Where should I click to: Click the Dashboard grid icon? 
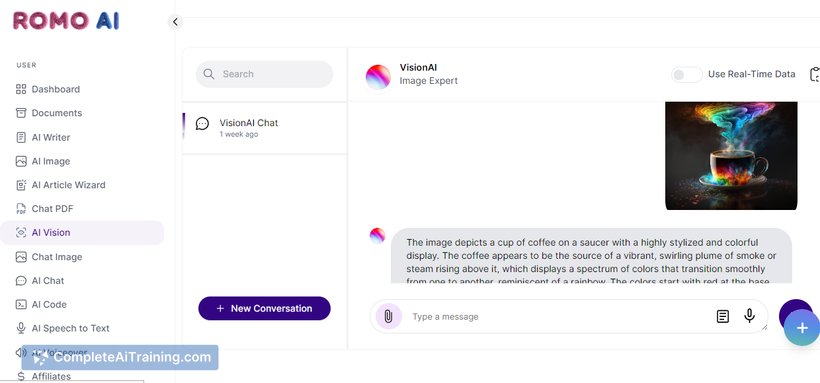pyautogui.click(x=21, y=89)
